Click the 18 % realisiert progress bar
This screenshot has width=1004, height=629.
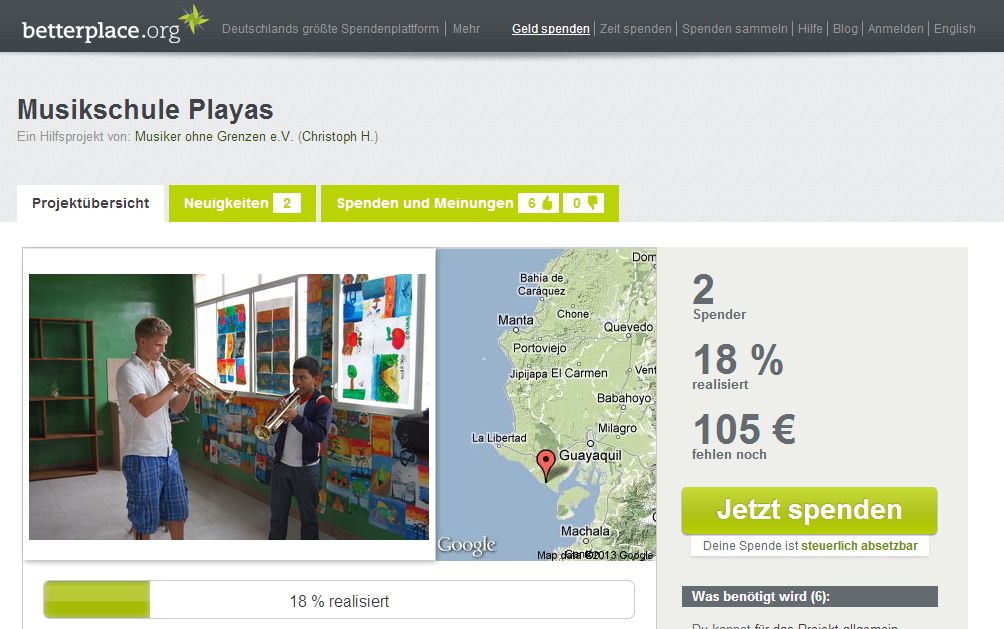pos(339,600)
